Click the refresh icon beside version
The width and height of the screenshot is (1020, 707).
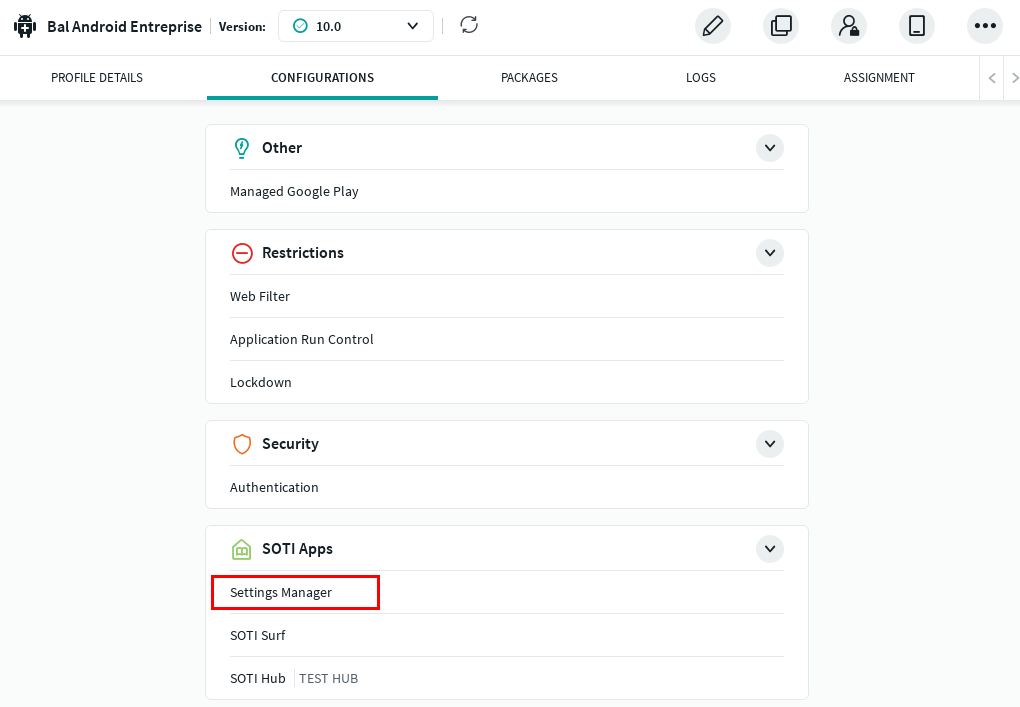tap(469, 26)
